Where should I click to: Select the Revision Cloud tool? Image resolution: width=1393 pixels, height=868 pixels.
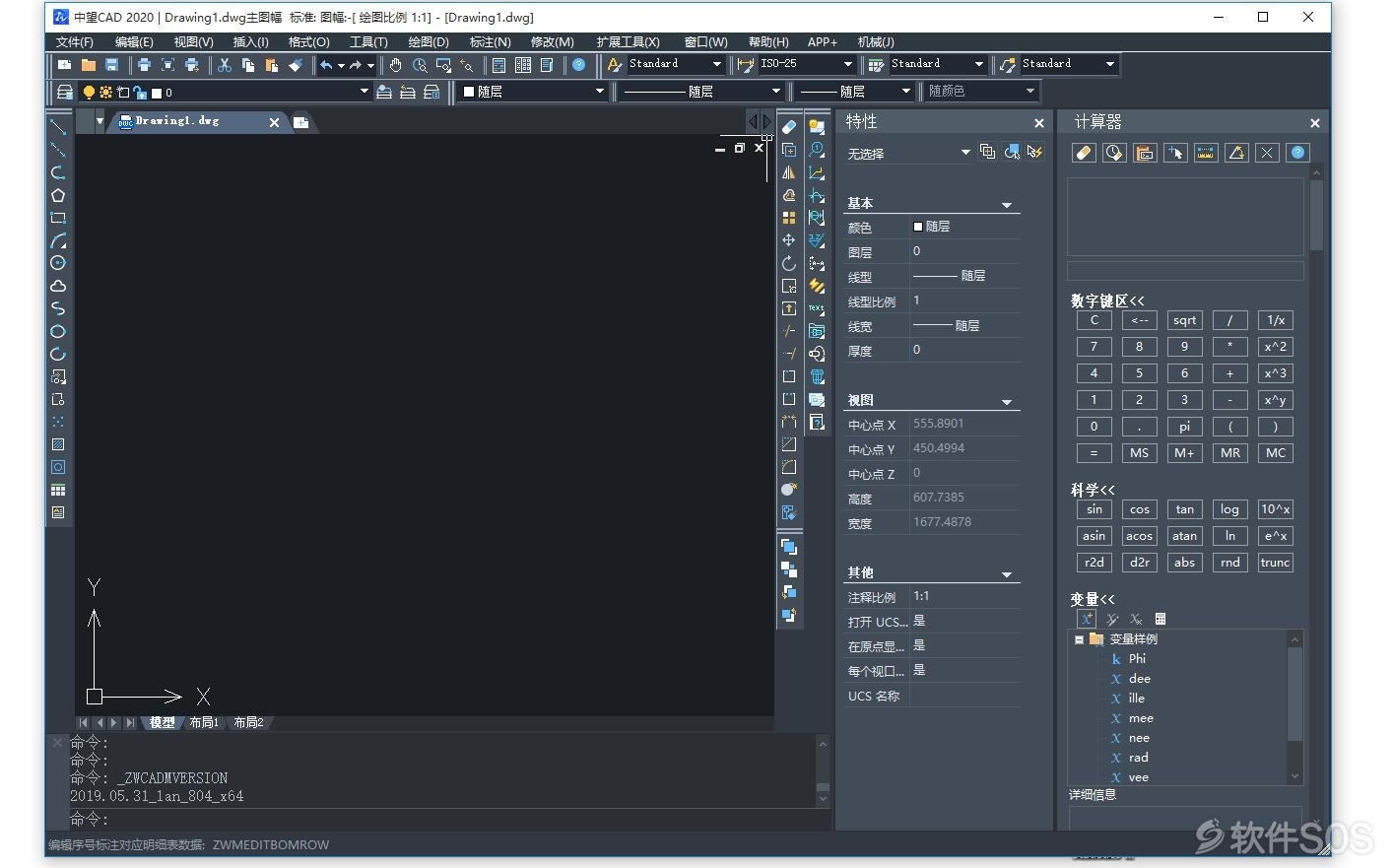tap(58, 286)
